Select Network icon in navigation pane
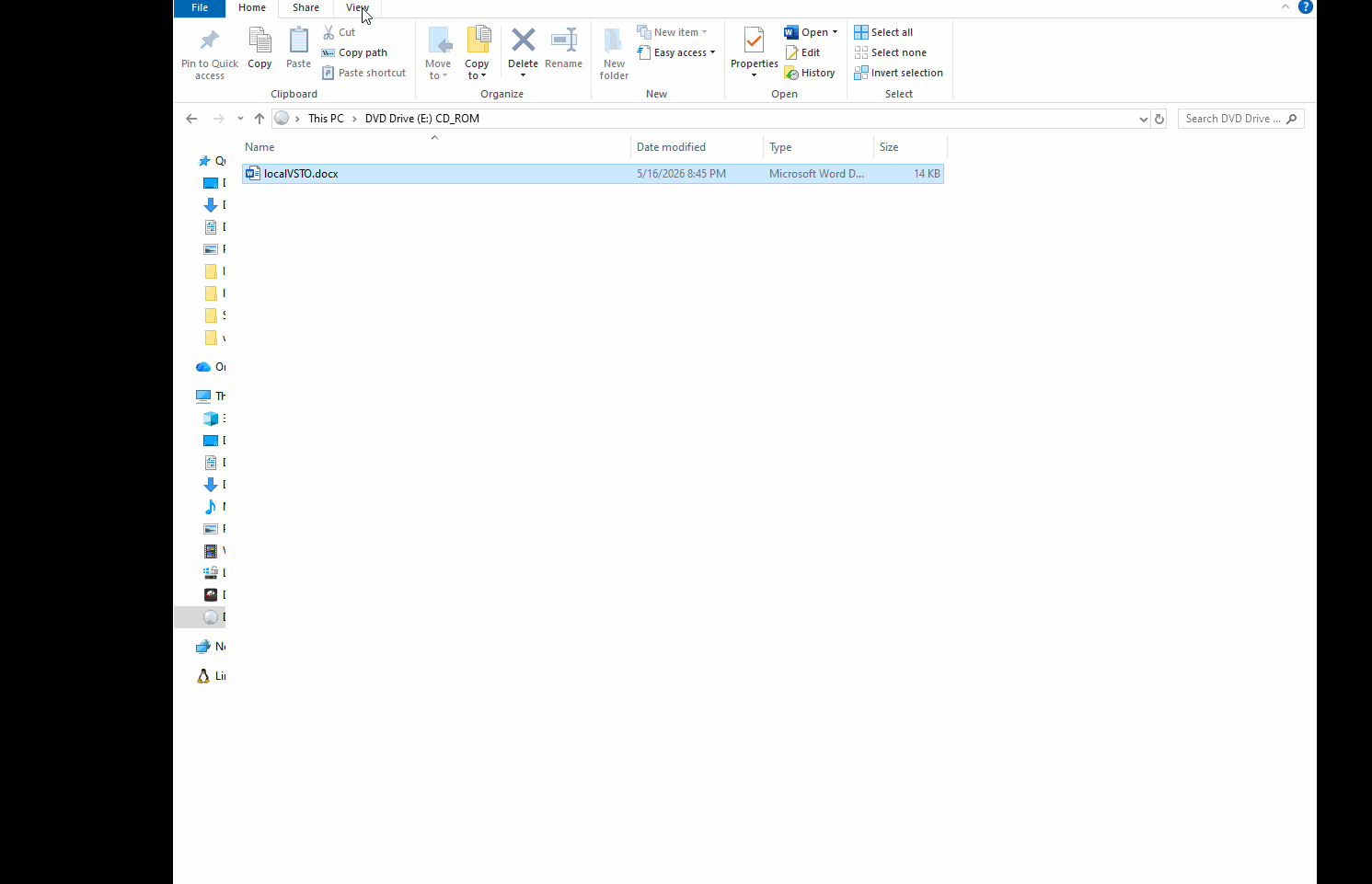The height and width of the screenshot is (884, 1372). click(x=203, y=647)
